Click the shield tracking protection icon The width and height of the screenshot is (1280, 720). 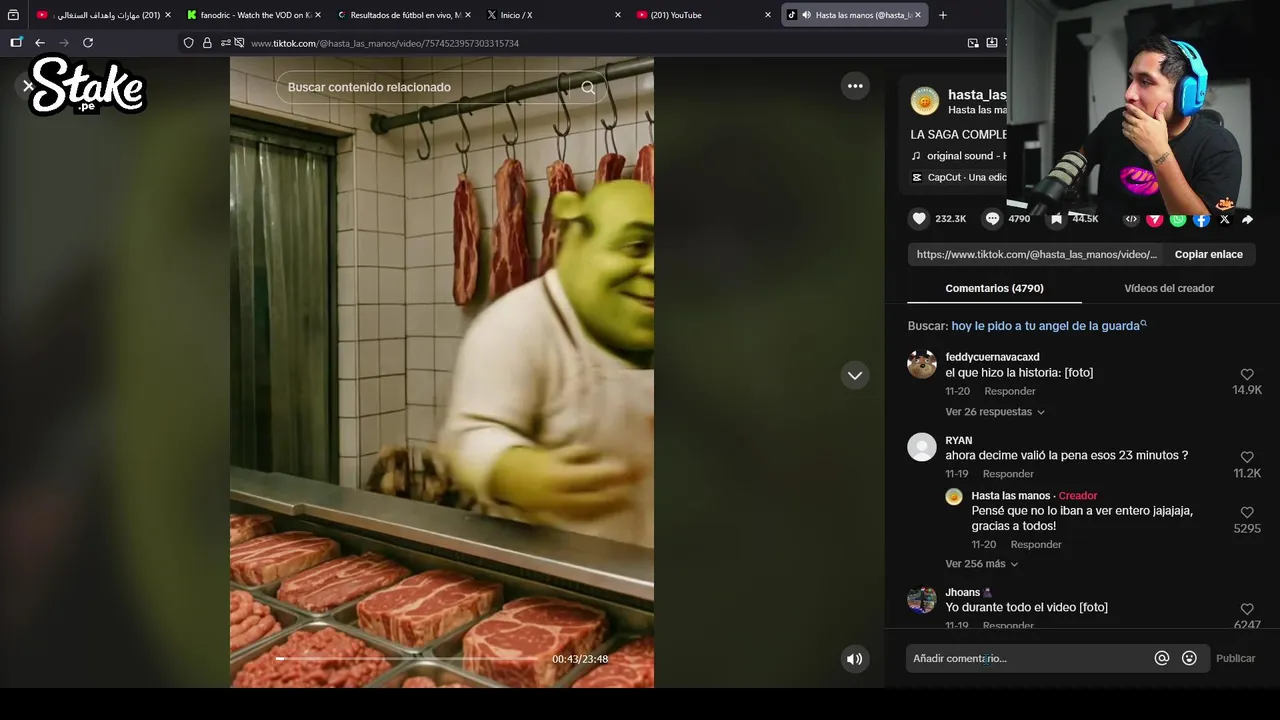click(x=188, y=43)
